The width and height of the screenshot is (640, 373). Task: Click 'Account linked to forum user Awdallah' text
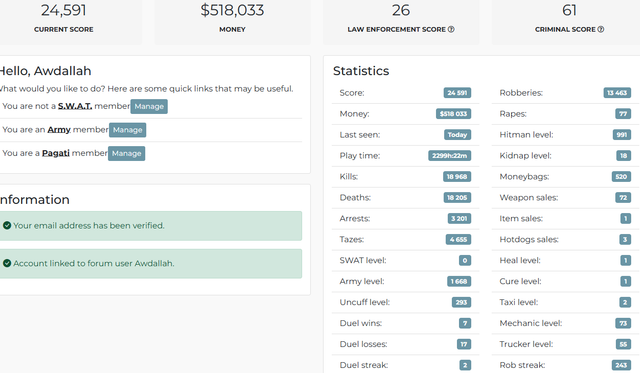93,264
